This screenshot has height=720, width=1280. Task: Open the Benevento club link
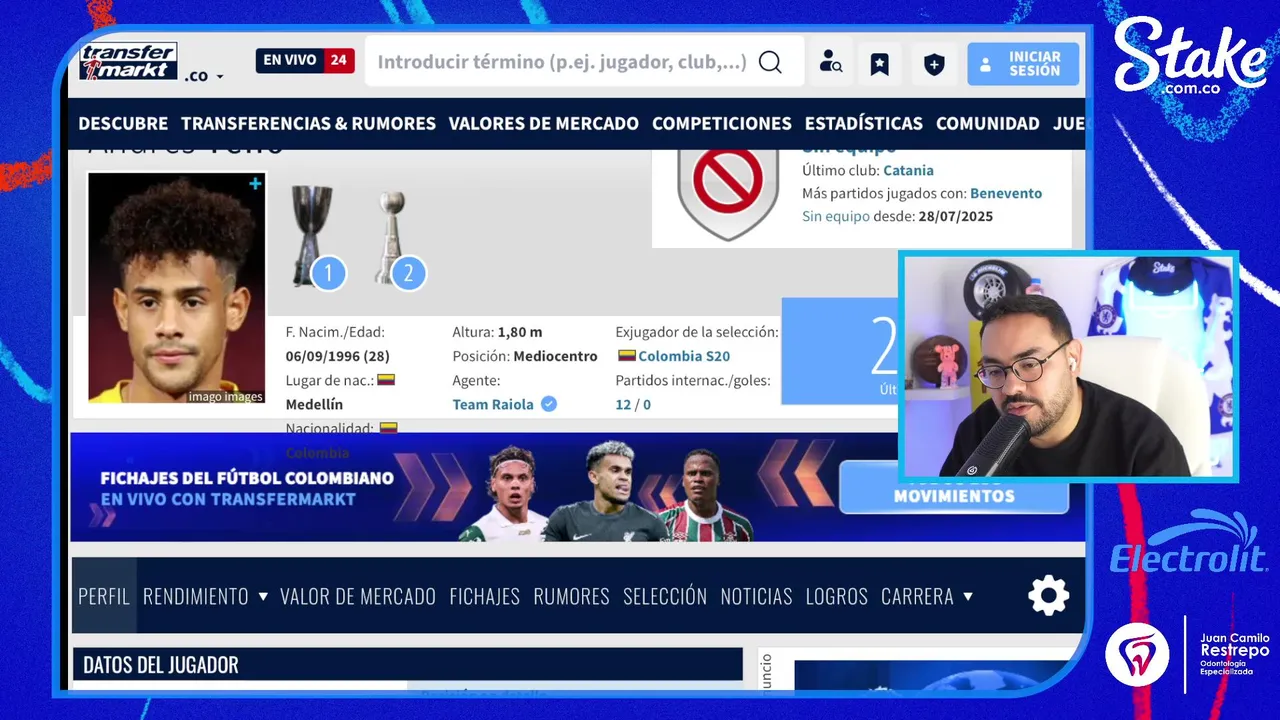tap(1006, 193)
